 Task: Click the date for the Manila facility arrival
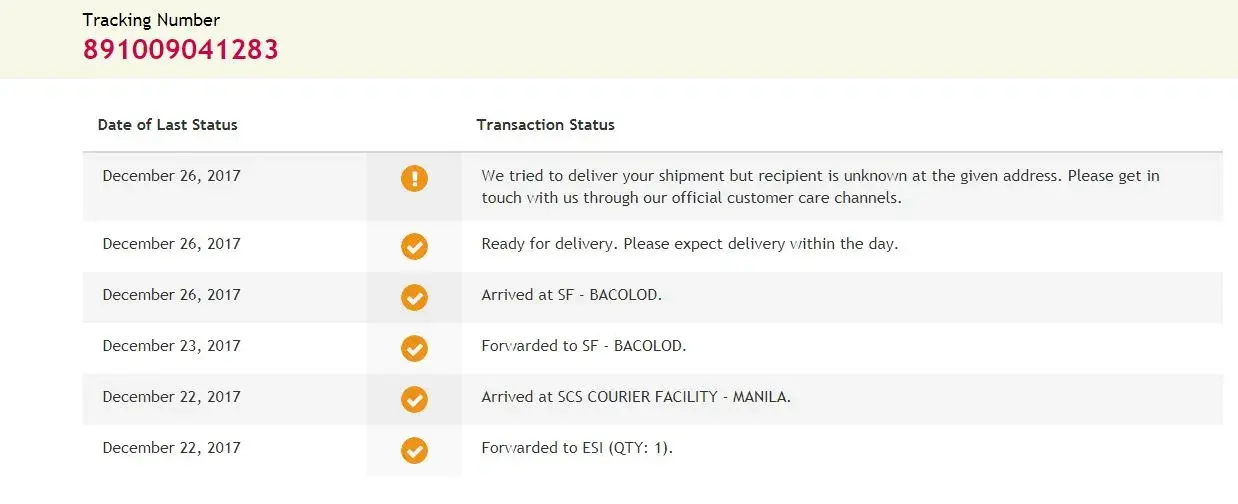pos(171,397)
